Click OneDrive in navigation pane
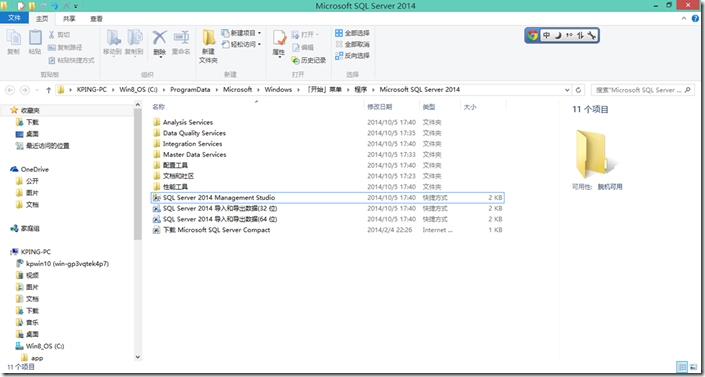The image size is (705, 377). click(35, 170)
